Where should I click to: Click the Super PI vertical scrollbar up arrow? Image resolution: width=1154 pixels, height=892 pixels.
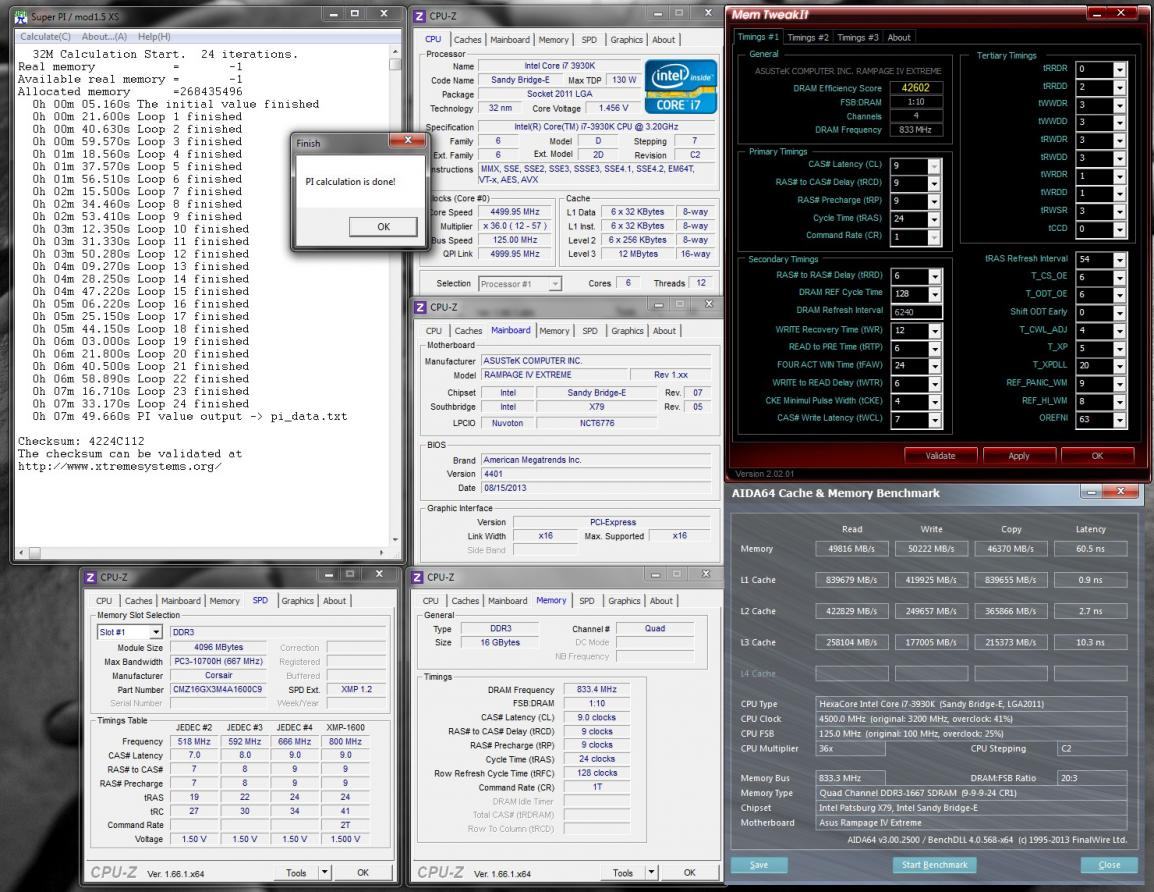point(395,53)
